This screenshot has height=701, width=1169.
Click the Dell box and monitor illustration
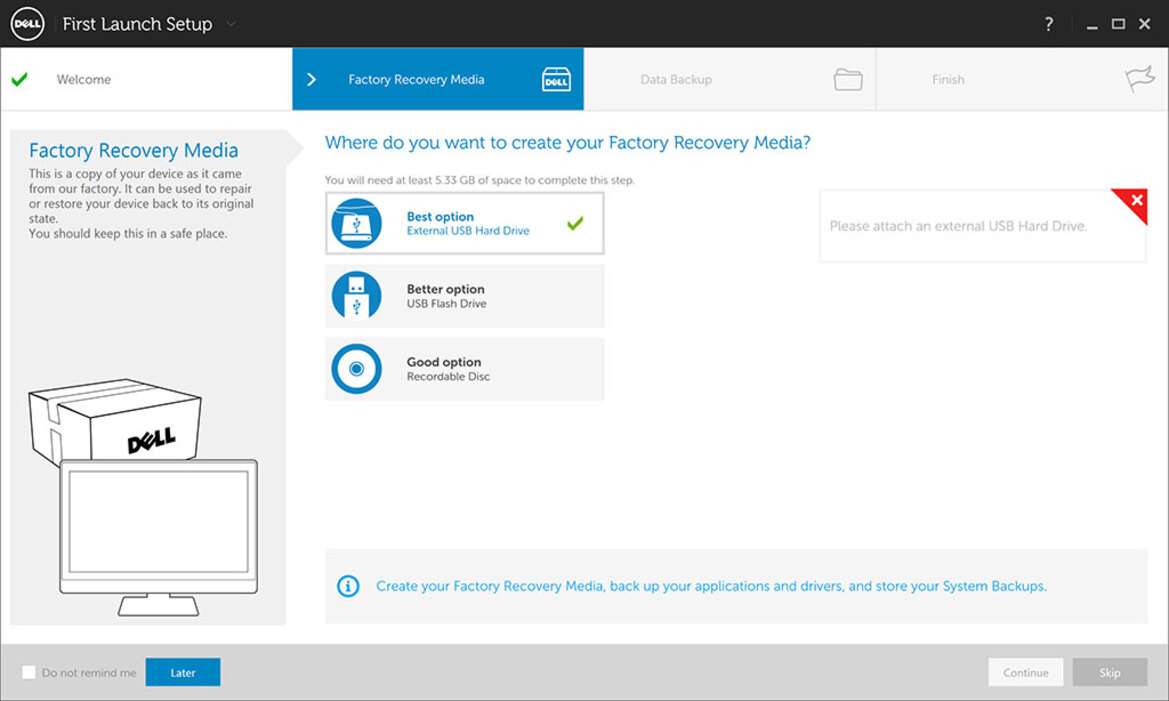(143, 497)
